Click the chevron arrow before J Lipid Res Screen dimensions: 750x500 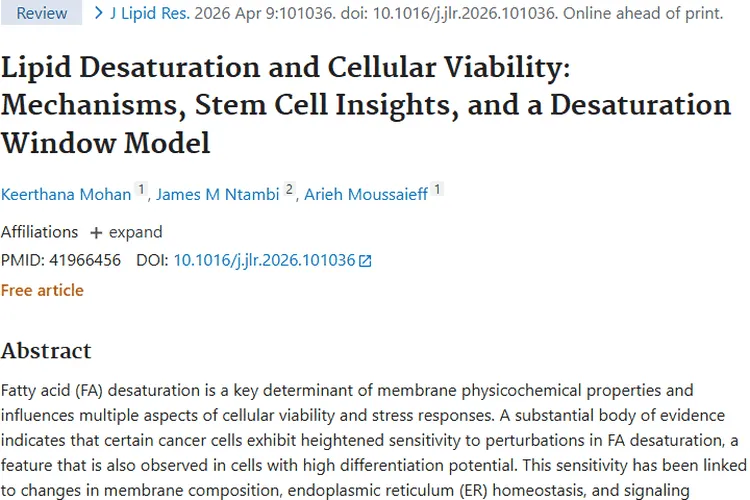[x=97, y=13]
